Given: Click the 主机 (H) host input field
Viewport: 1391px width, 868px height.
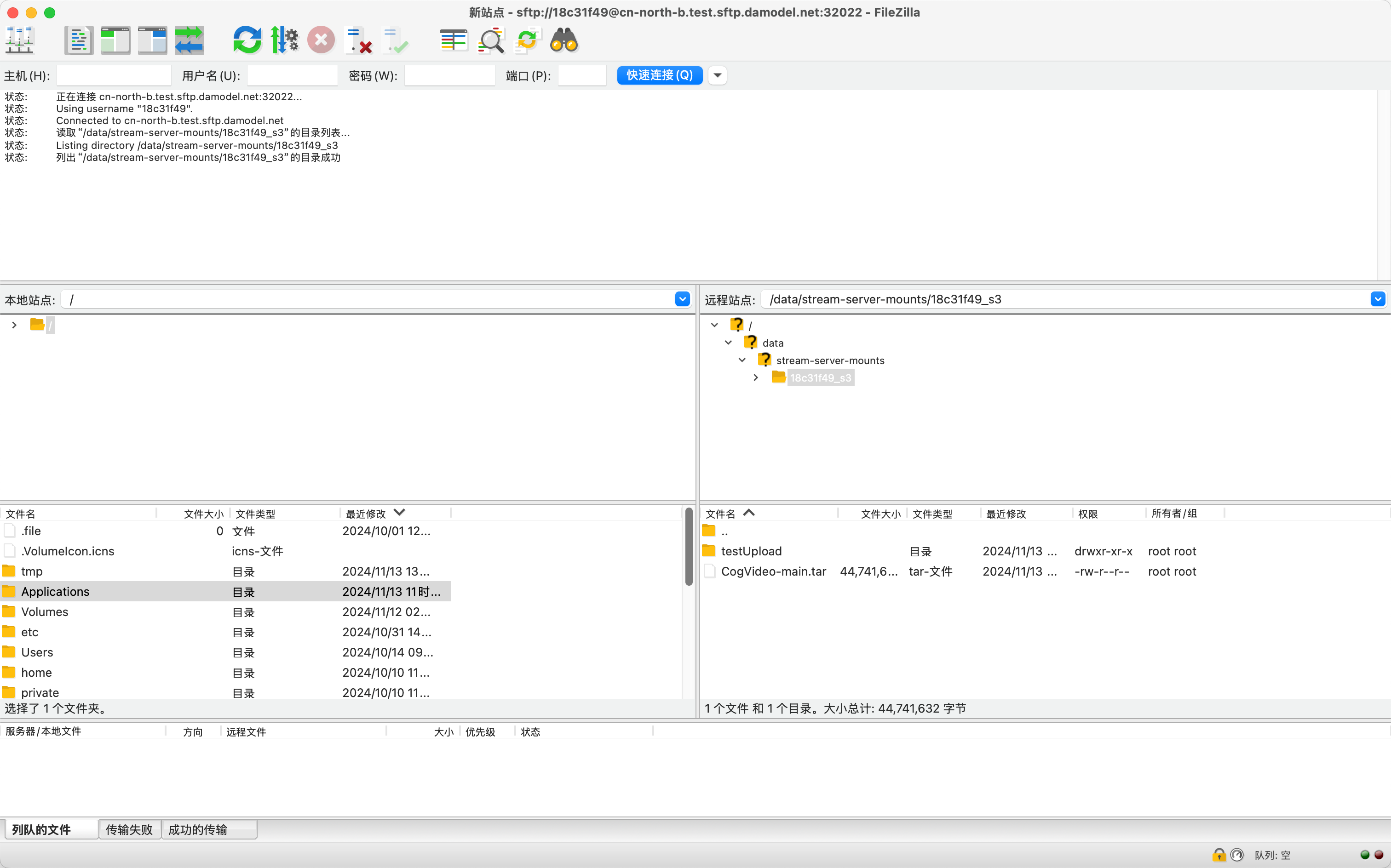Looking at the screenshot, I should [114, 75].
